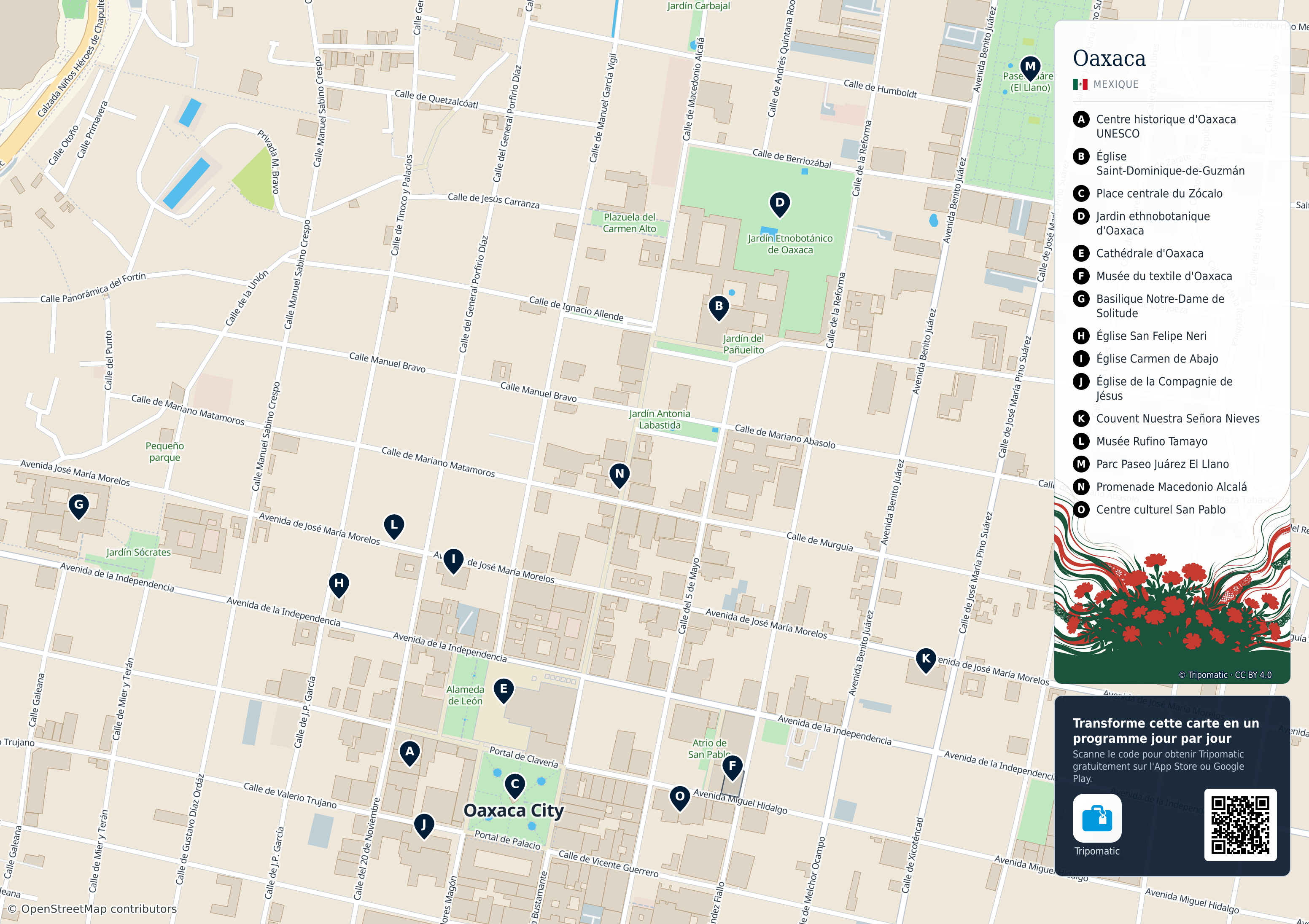Click the Oaxaca City map label

514,810
